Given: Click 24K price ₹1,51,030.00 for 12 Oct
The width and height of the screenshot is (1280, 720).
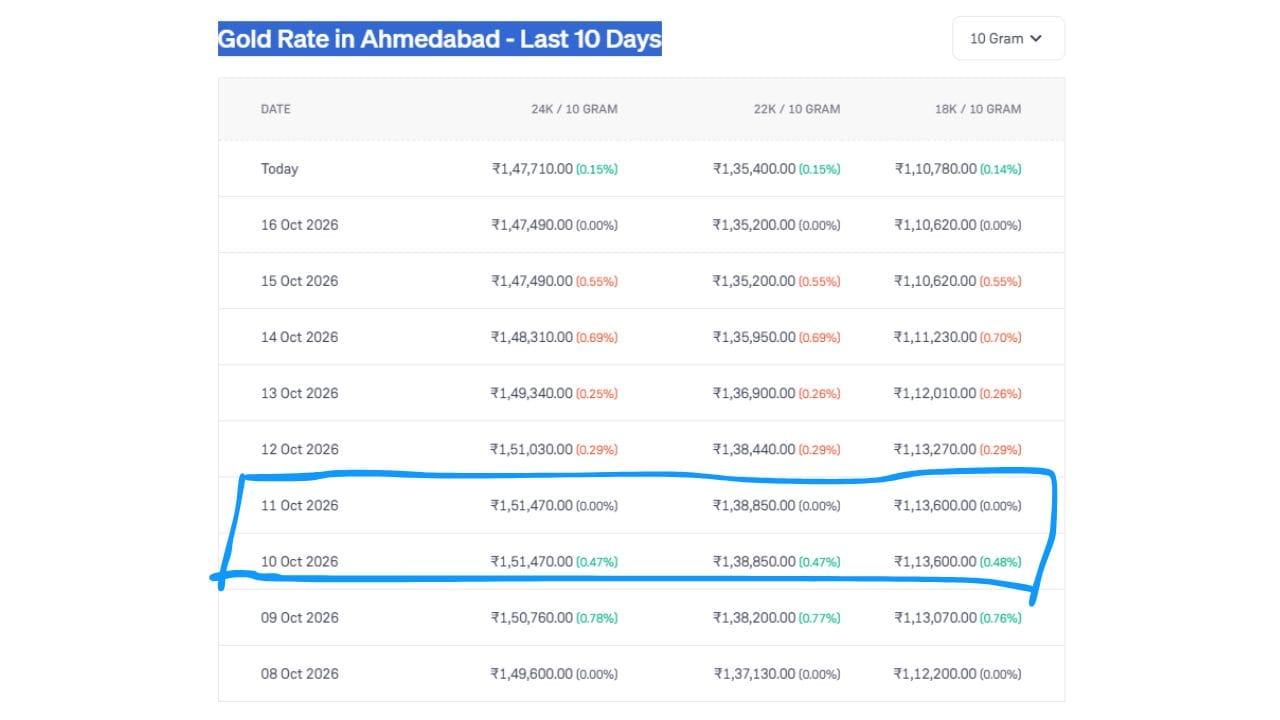Looking at the screenshot, I should coord(532,449).
